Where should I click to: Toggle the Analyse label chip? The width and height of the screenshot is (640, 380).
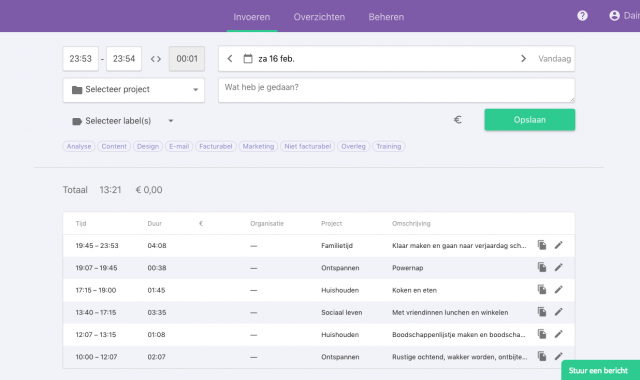79,147
